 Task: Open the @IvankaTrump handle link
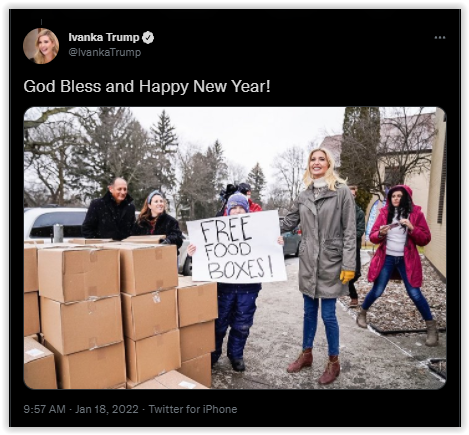pos(105,52)
